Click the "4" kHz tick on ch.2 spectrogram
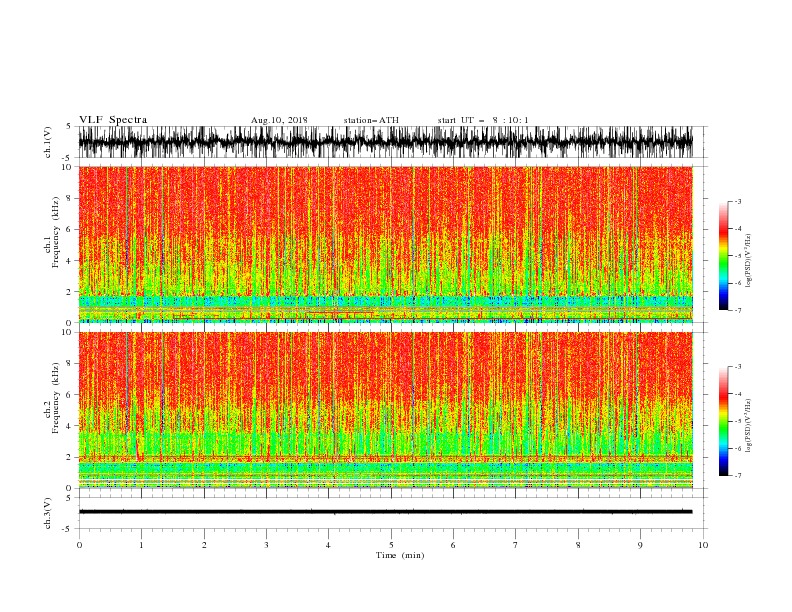The height and width of the screenshot is (612, 792). 70,426
